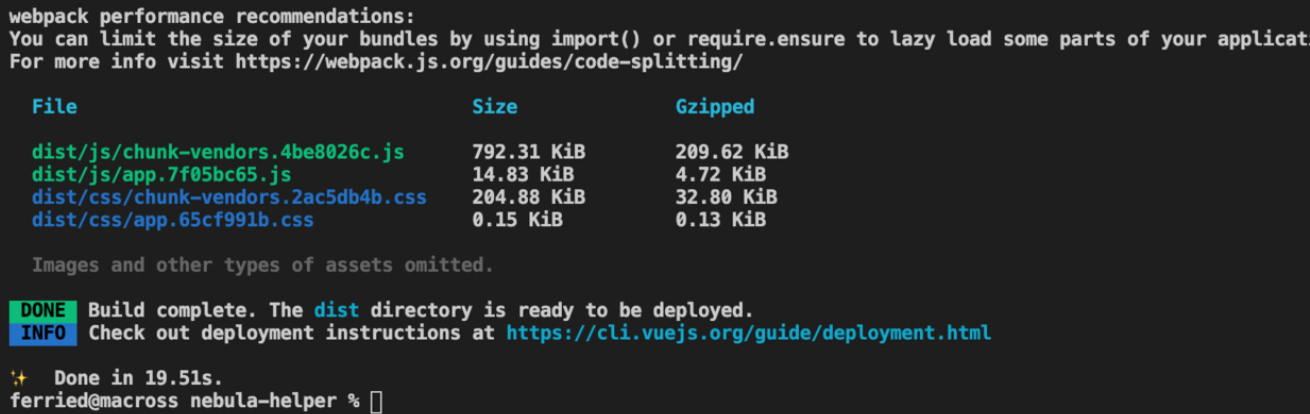Open the webpack code-splitting guide URL
Screen dimensions: 1310x414
click(489, 62)
